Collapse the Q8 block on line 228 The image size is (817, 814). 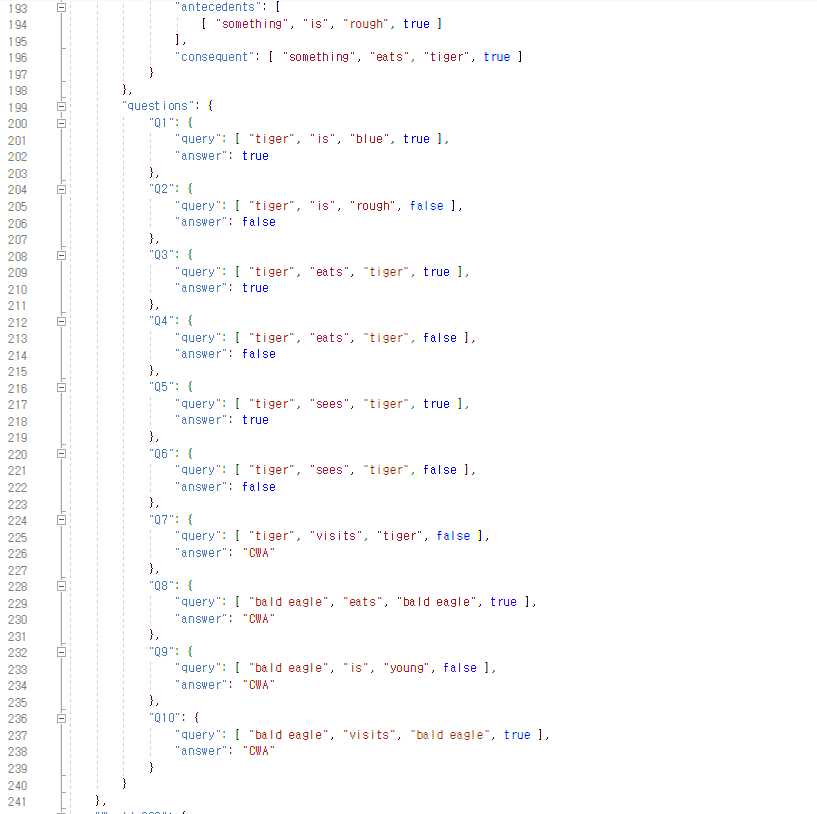[x=61, y=585]
